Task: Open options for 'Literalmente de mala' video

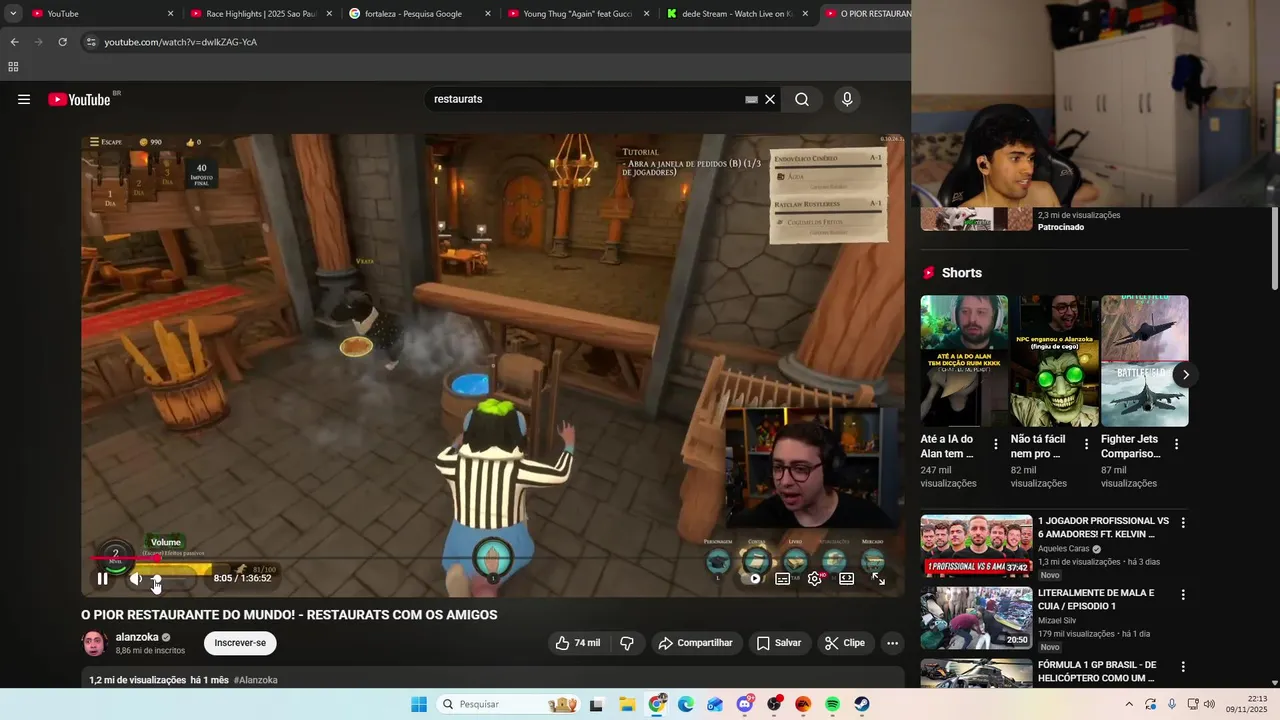Action: click(1183, 595)
